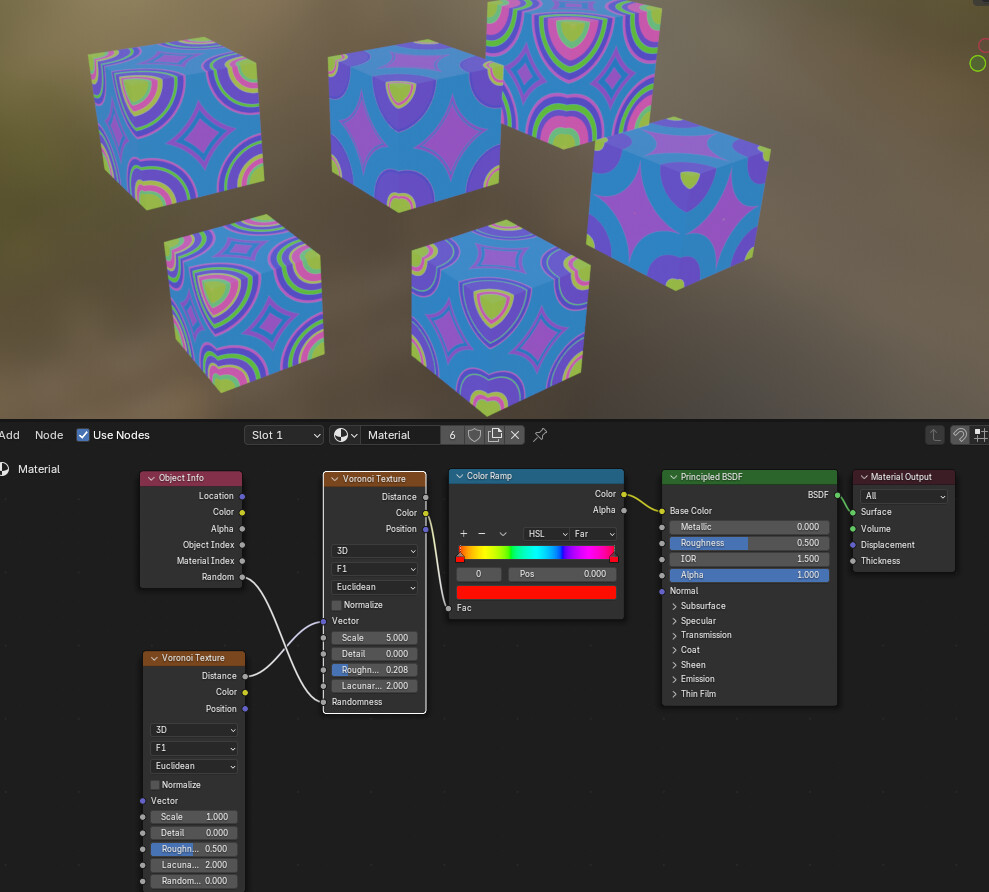Open Euclidean dropdown in upper Voronoi

pyautogui.click(x=374, y=587)
